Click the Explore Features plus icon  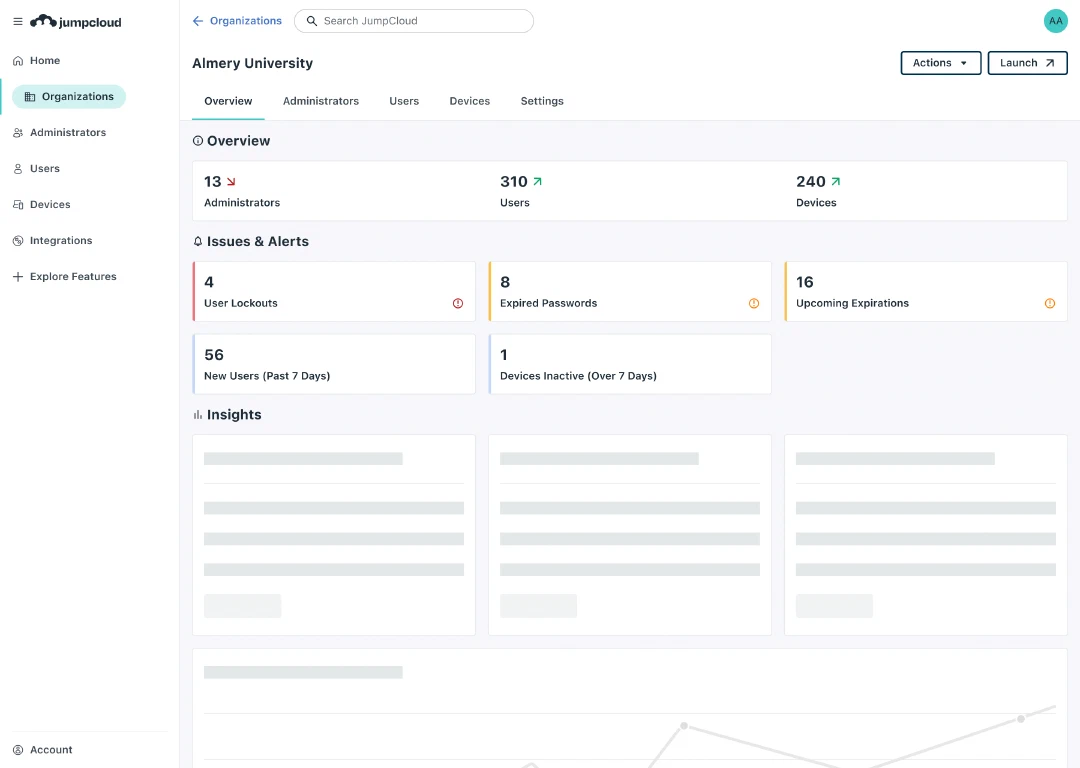pos(18,277)
